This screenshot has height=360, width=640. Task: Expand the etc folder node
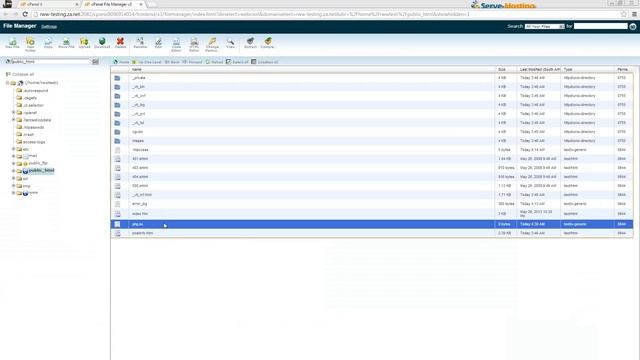(x=13, y=149)
